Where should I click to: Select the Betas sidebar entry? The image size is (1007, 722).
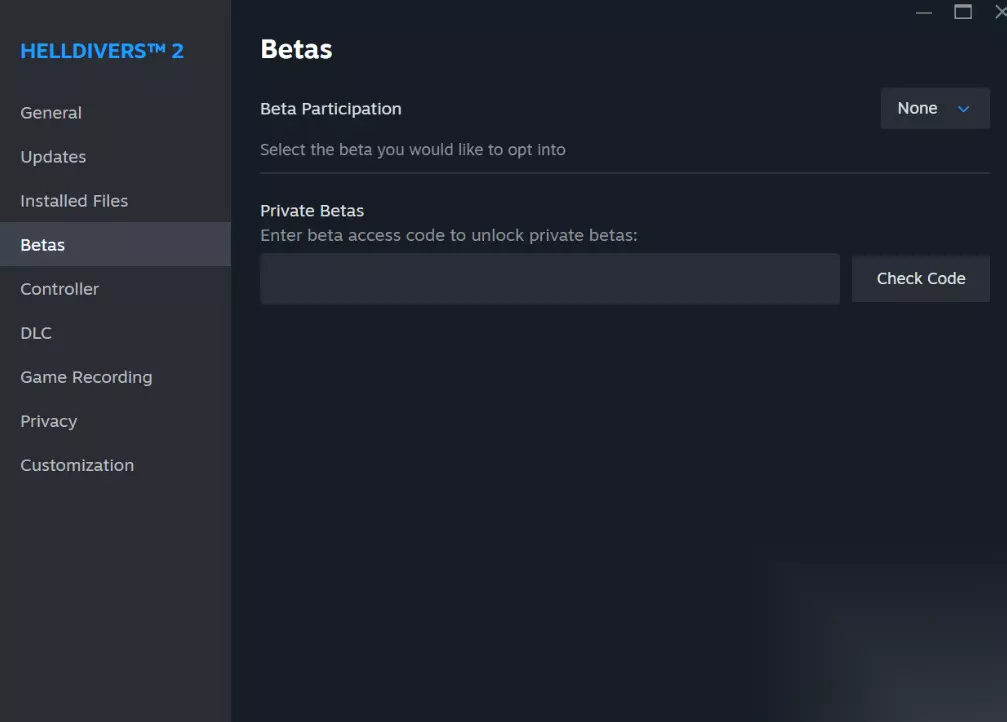(115, 245)
